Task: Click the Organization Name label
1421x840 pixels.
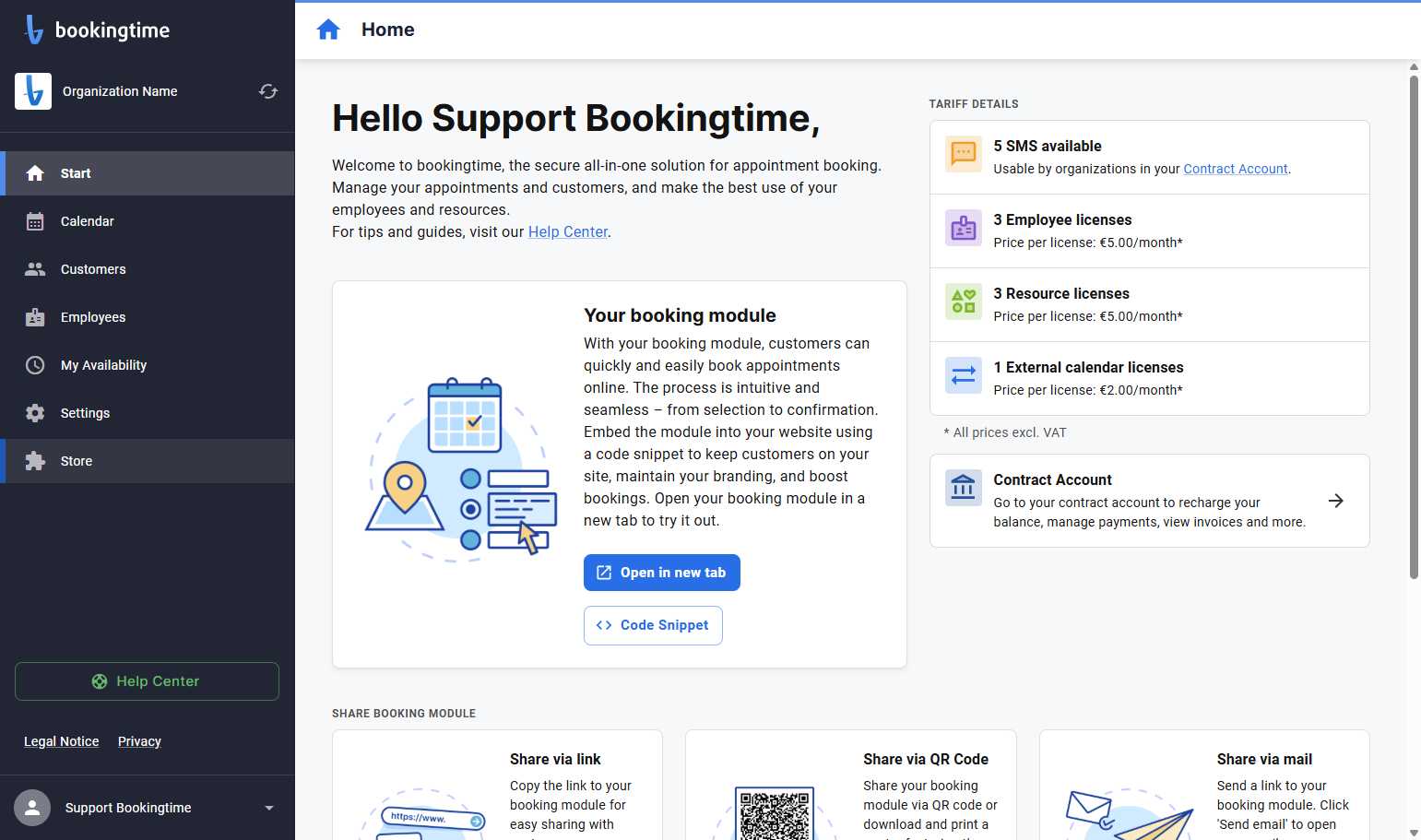Action: click(120, 91)
